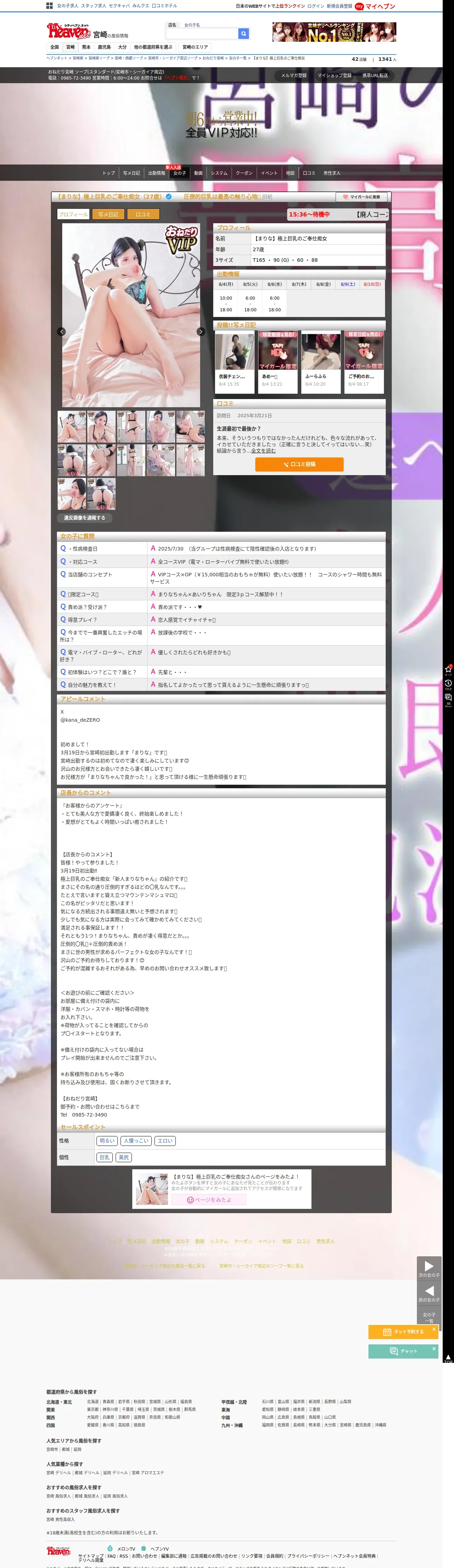454x1568 pixels.
Task: Click the メロンTV footer link
Action: click(126, 1549)
